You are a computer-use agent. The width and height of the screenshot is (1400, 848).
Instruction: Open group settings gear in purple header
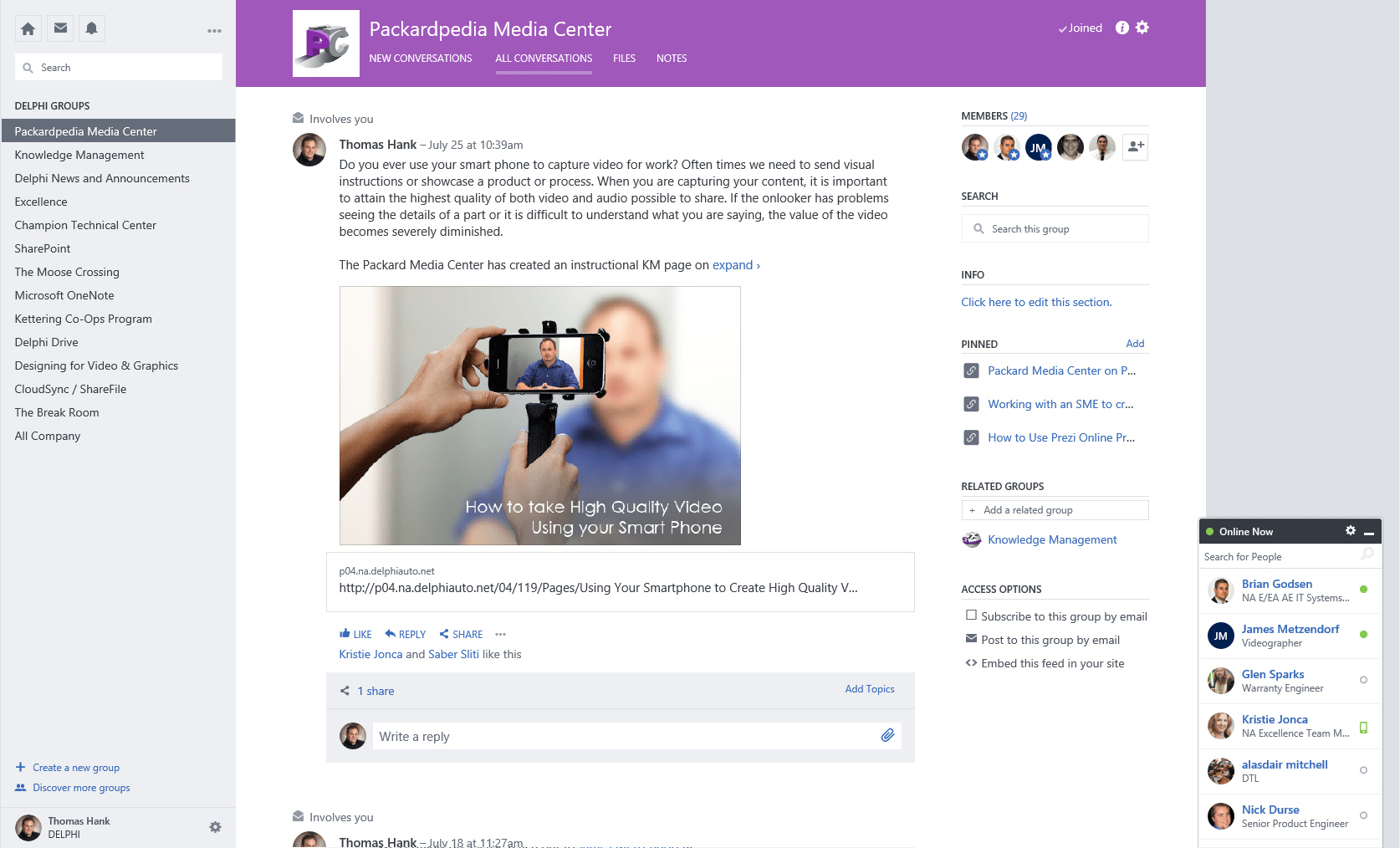[x=1142, y=28]
